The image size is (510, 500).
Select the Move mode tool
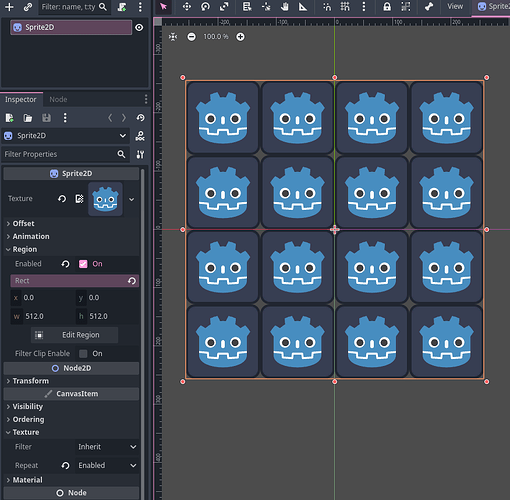click(187, 7)
